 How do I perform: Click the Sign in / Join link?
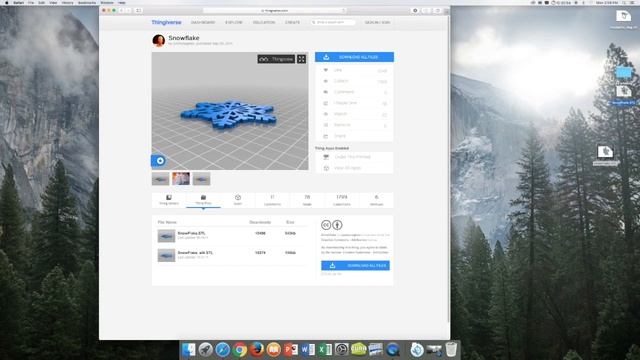coord(378,22)
